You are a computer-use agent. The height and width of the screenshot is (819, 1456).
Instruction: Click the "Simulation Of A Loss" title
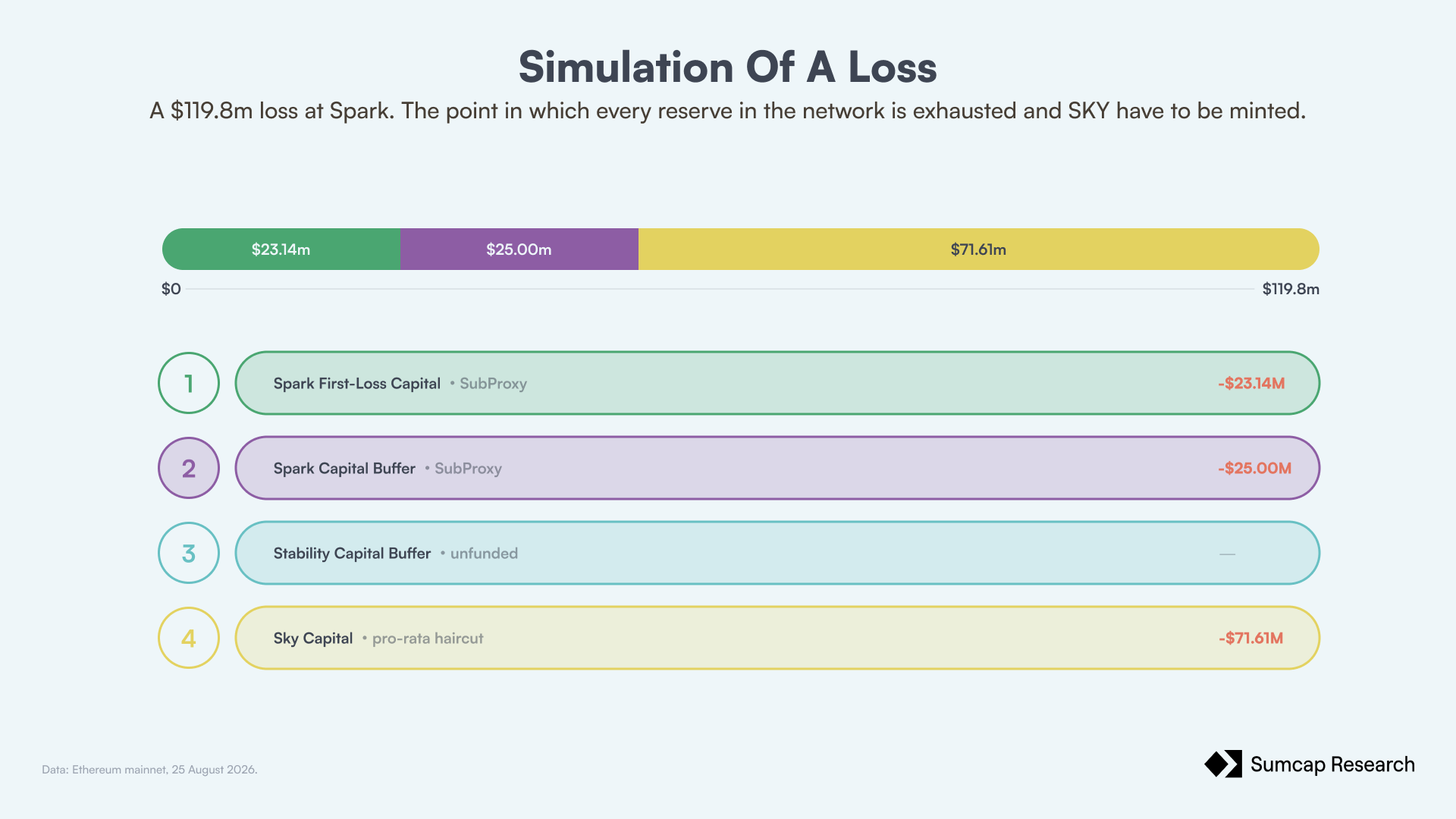(728, 67)
